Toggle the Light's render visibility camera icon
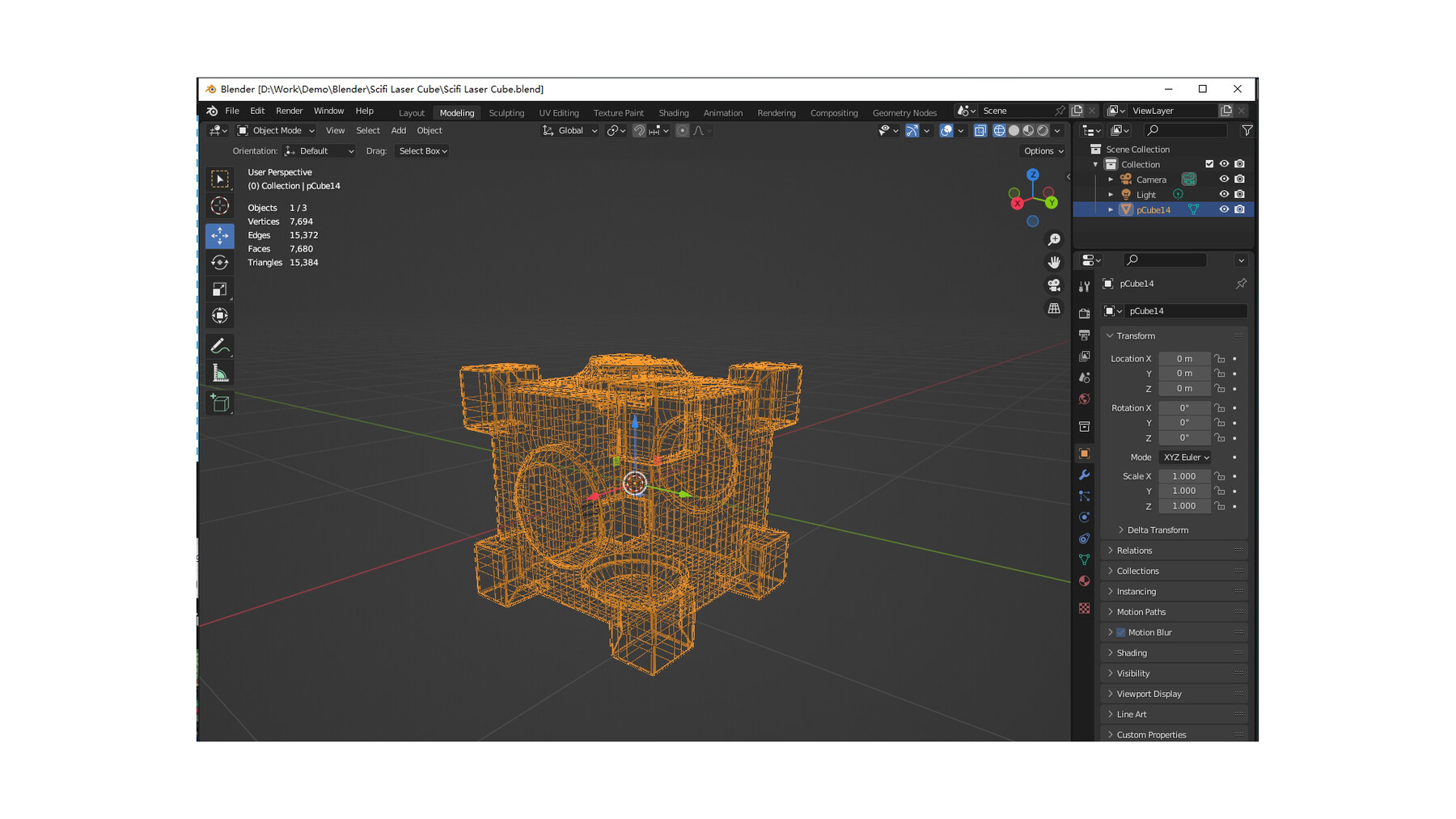Screen dimensions: 1456x819 [1239, 194]
